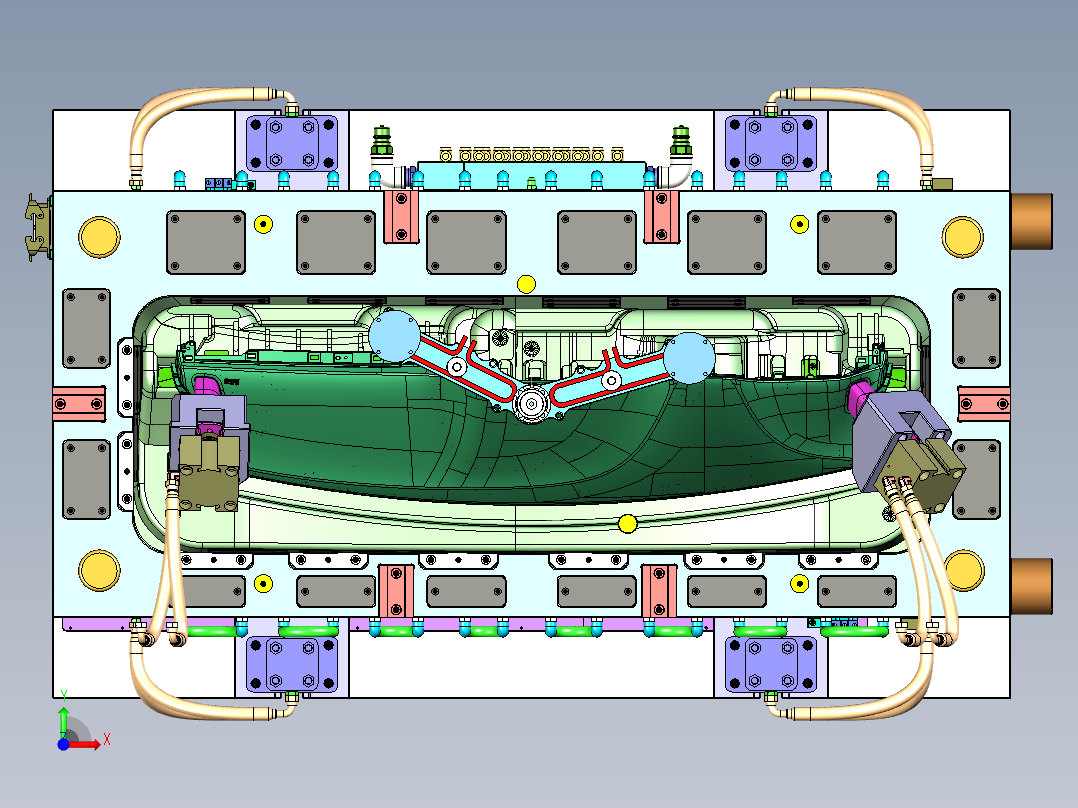Select the magenta part on the right slider
This screenshot has width=1078, height=808.
(860, 399)
